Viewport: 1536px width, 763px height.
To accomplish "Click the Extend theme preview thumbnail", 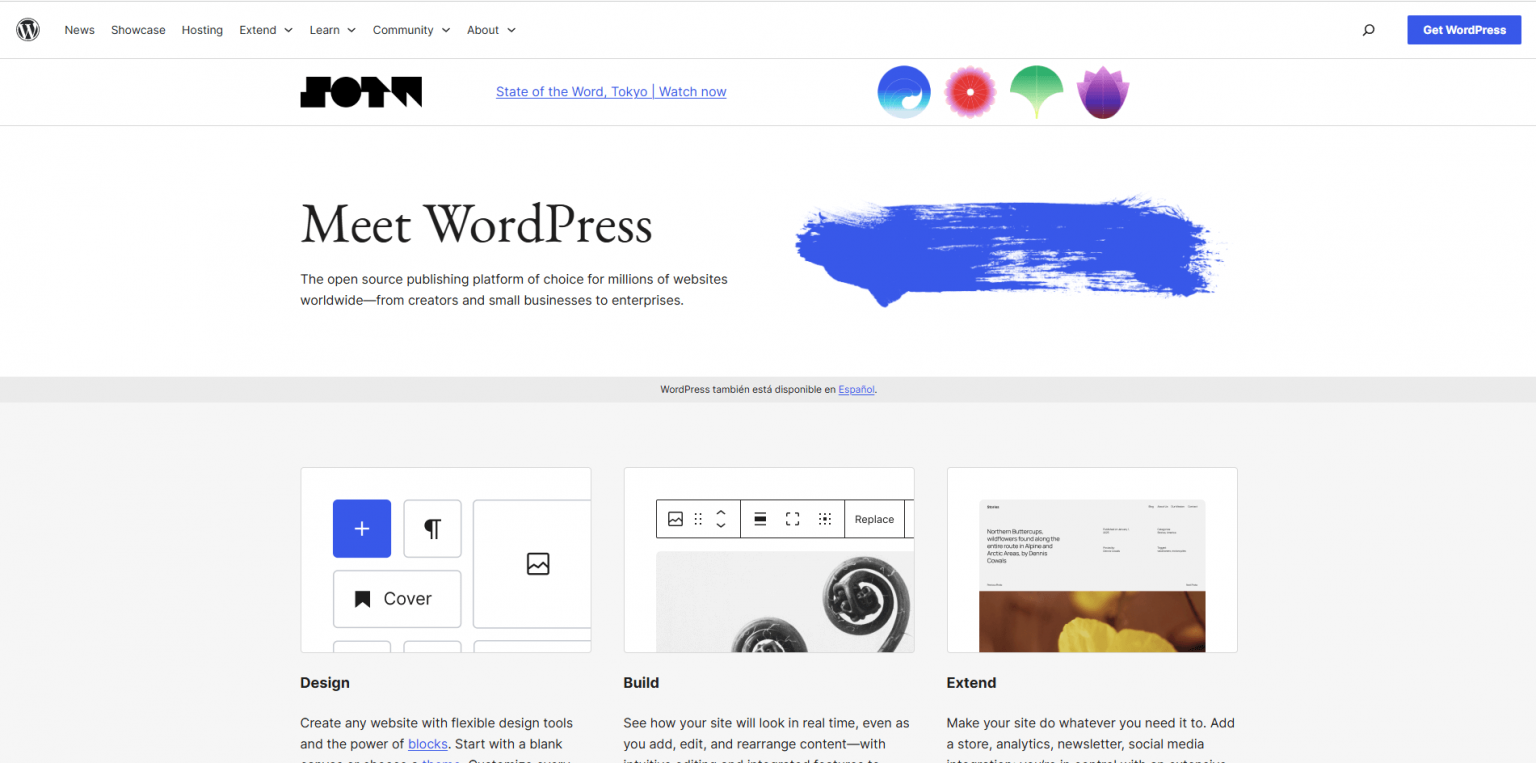I will coord(1092,560).
